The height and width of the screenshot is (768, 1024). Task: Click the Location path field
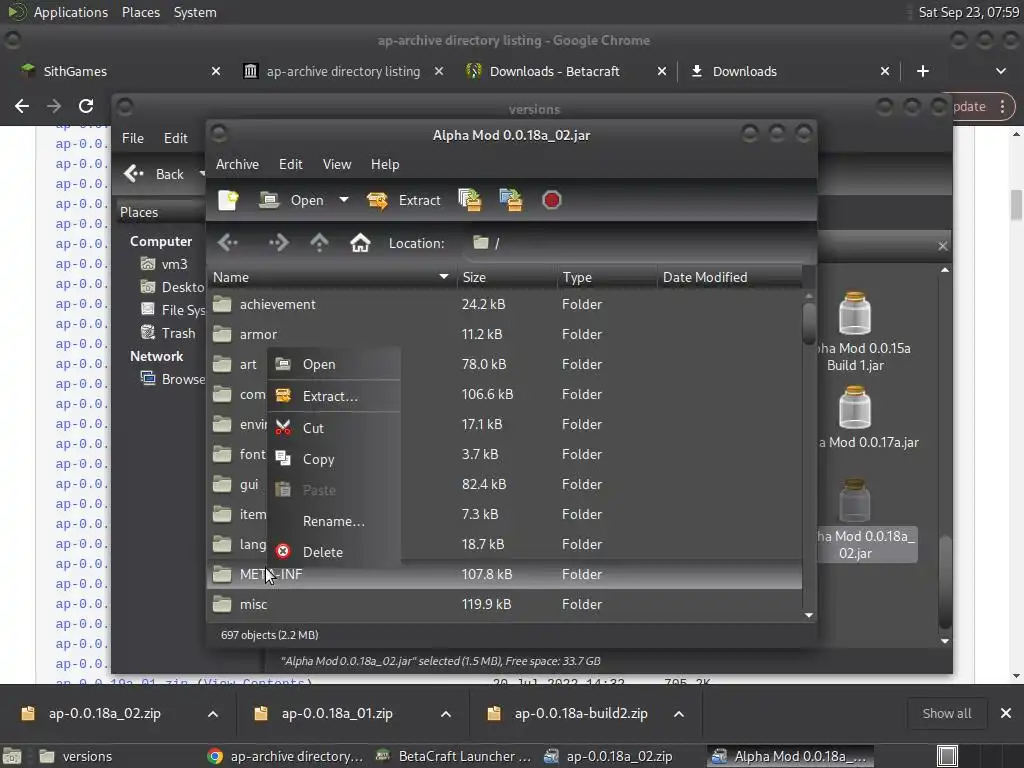[x=637, y=243]
